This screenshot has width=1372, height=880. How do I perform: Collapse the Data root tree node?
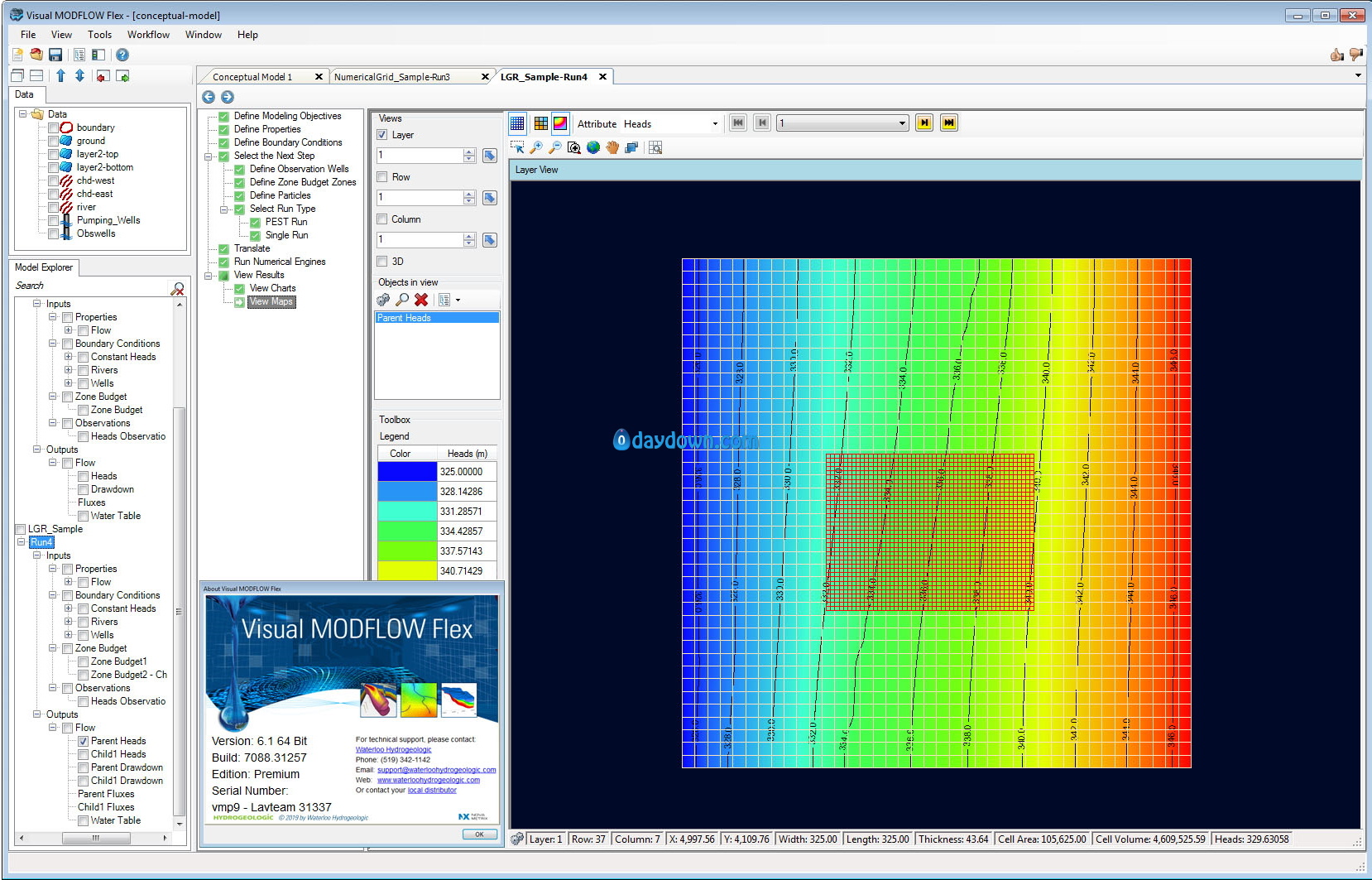point(23,114)
